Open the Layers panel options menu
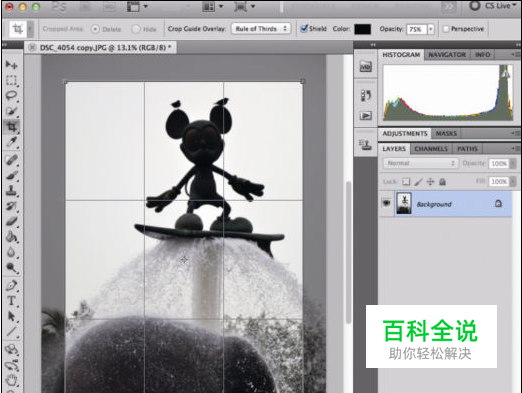Screen dimensions: 522x393 [x=516, y=148]
